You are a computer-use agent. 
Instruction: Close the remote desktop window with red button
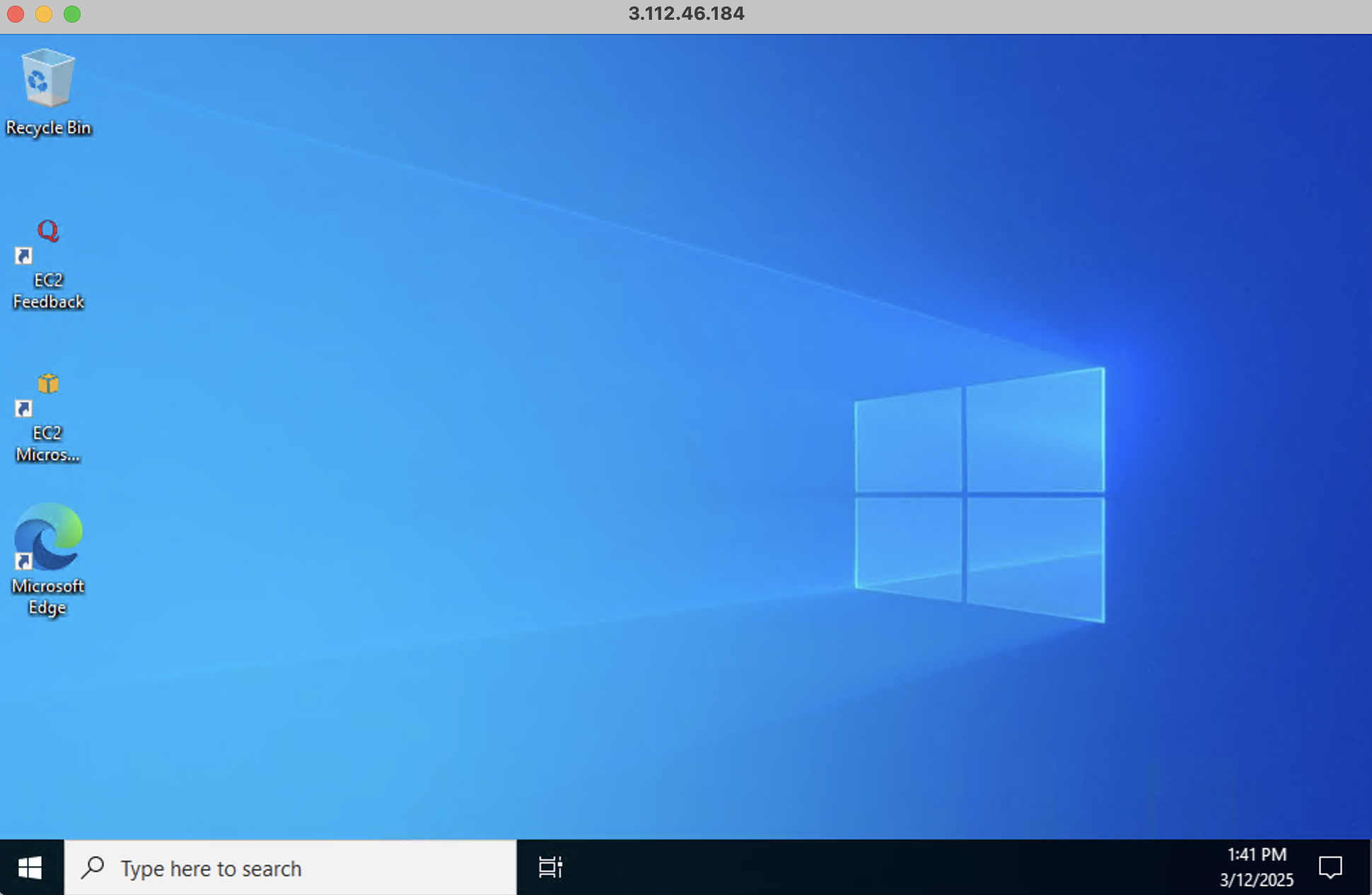(16, 14)
